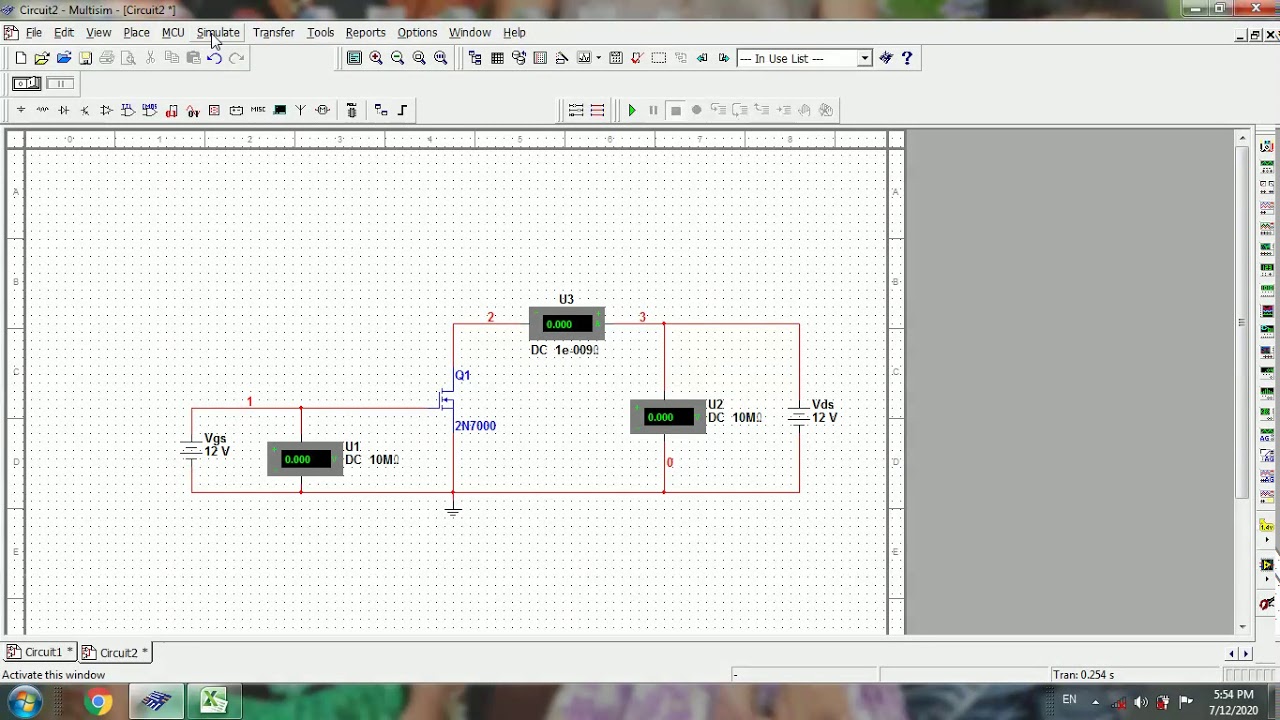Select the U3 ammeter display
The image size is (1280, 720).
(567, 324)
